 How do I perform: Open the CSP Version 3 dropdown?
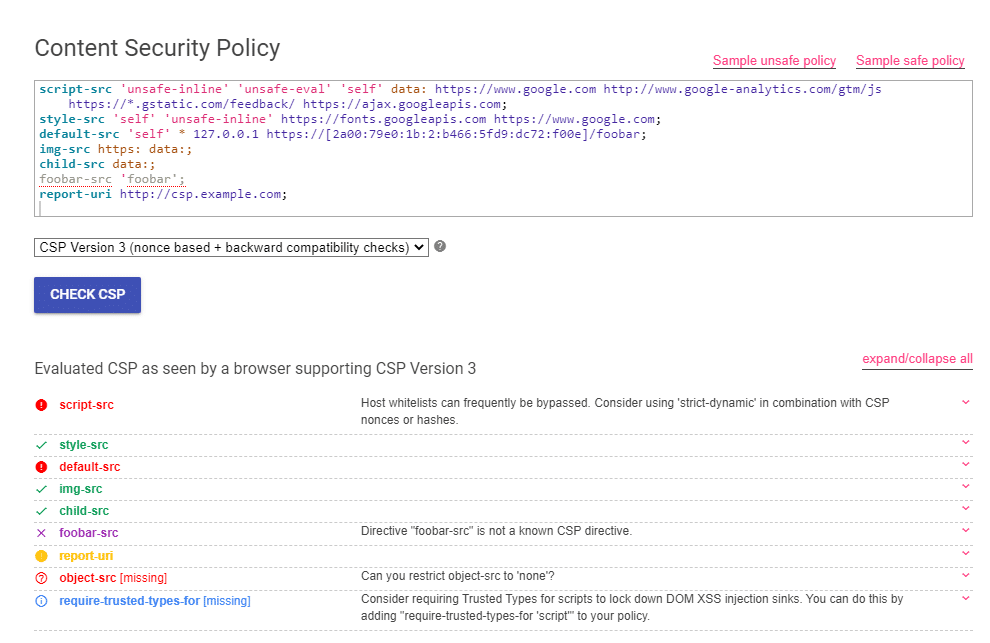[x=231, y=248]
